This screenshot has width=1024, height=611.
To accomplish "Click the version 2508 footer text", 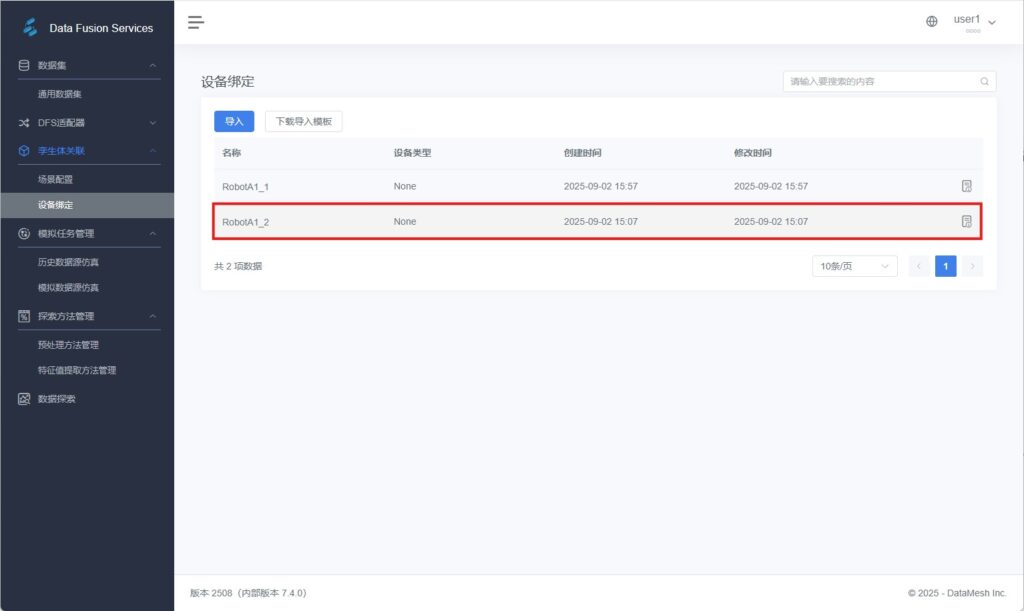I will coord(248,593).
